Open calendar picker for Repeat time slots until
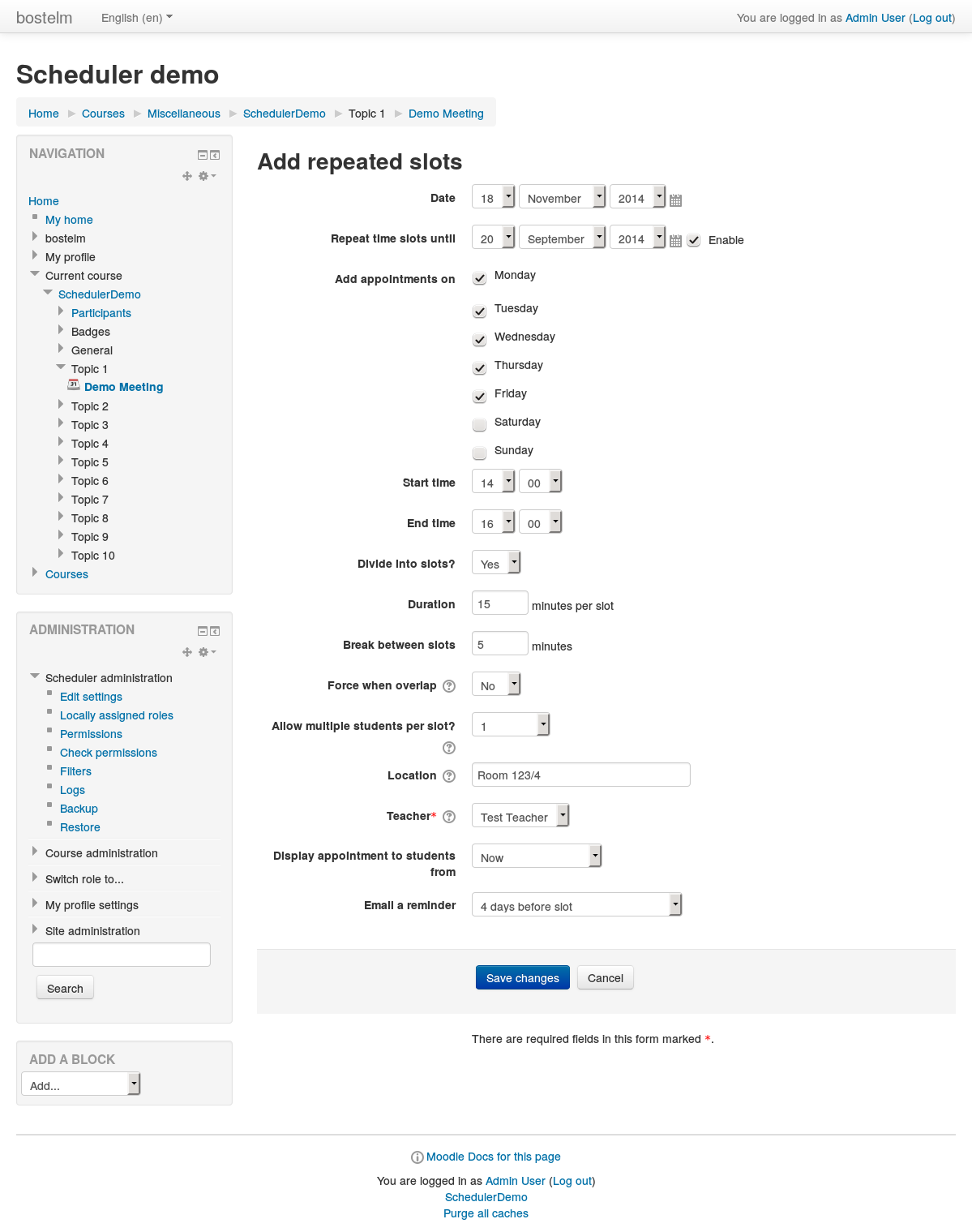 pos(675,240)
